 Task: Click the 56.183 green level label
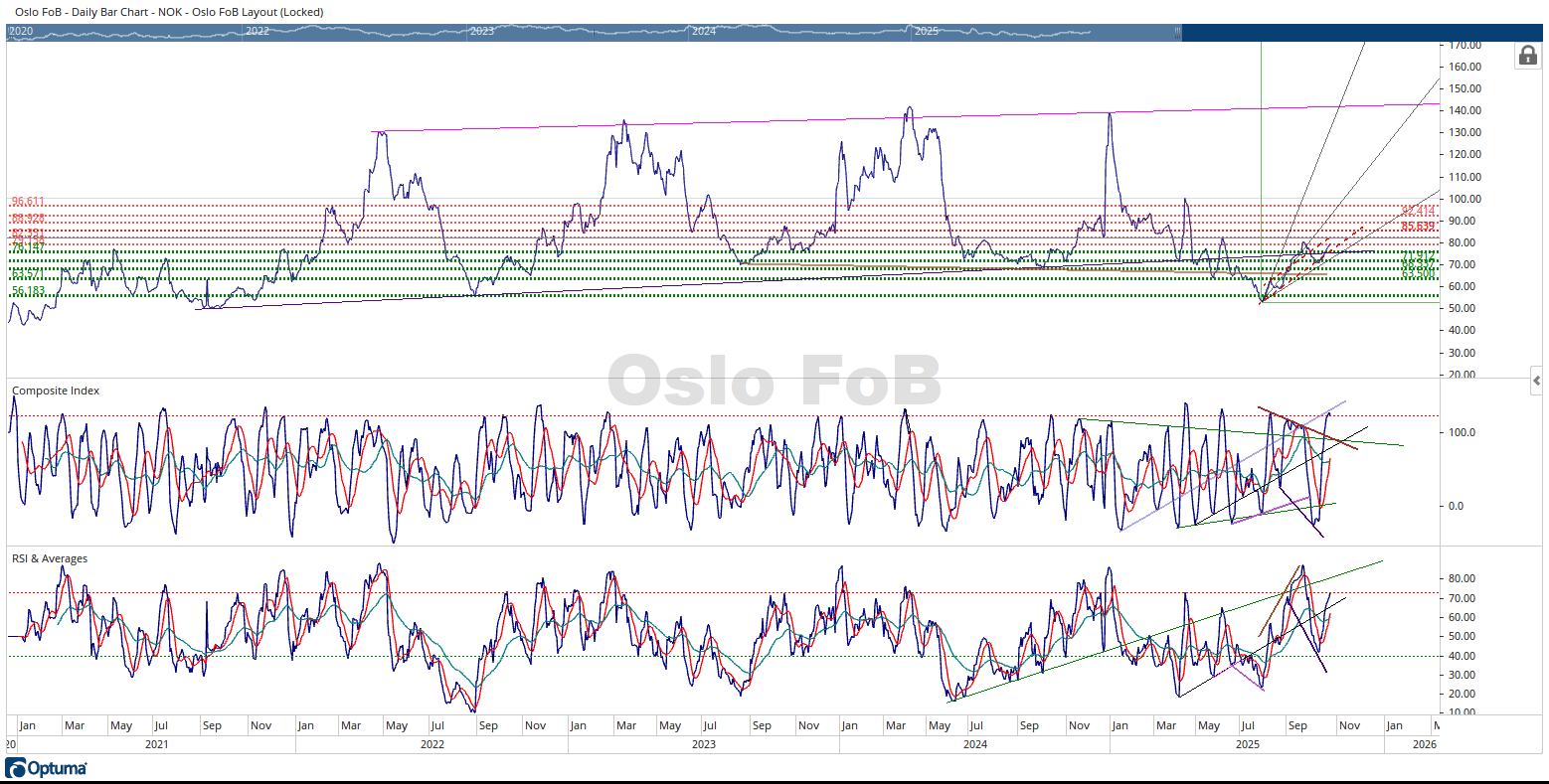(x=28, y=291)
